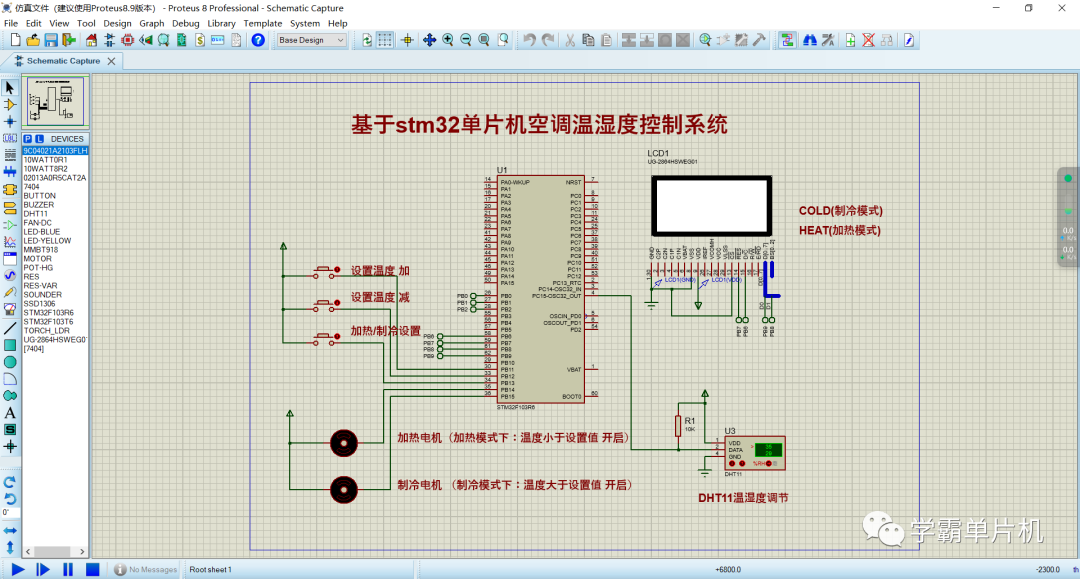Image resolution: width=1080 pixels, height=579 pixels.
Task: Remove sheet with red X page icon
Action: pyautogui.click(x=869, y=41)
